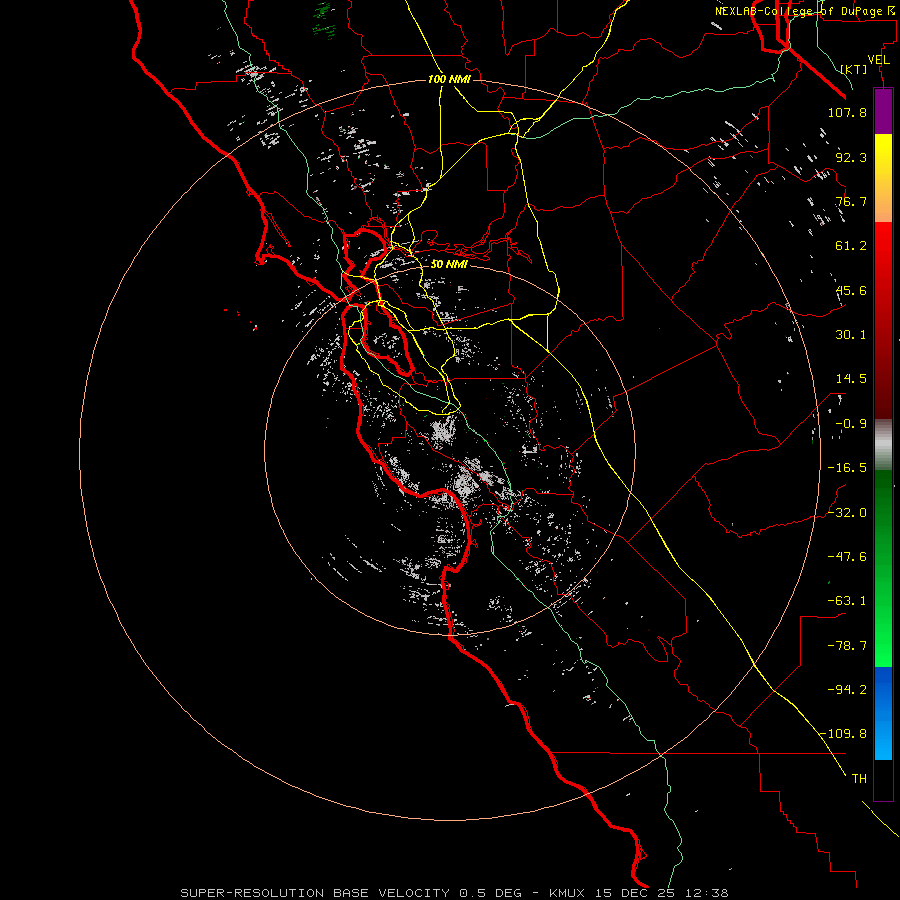
Task: Select the -47.6 velocity scale value
Action: click(x=847, y=557)
